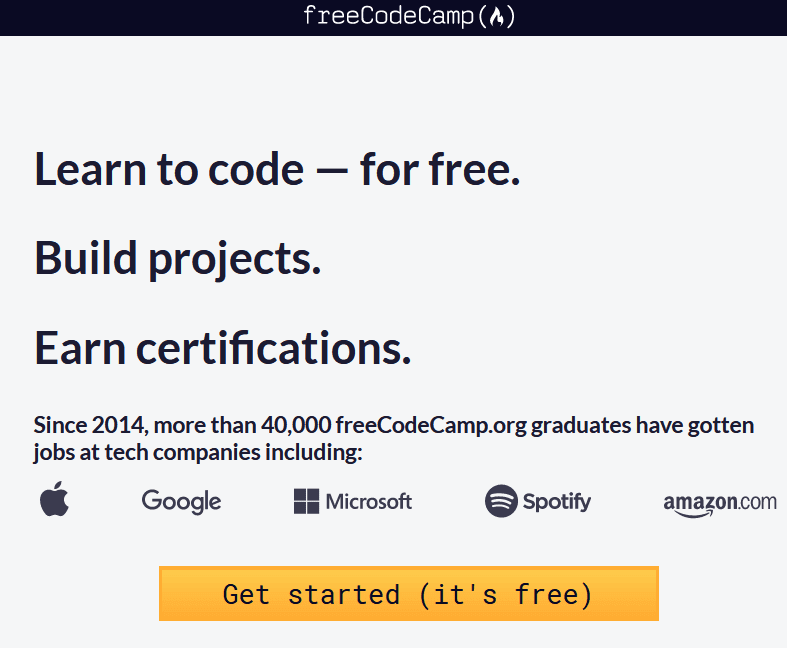
Task: Click the Apple logo
Action: pyautogui.click(x=55, y=499)
